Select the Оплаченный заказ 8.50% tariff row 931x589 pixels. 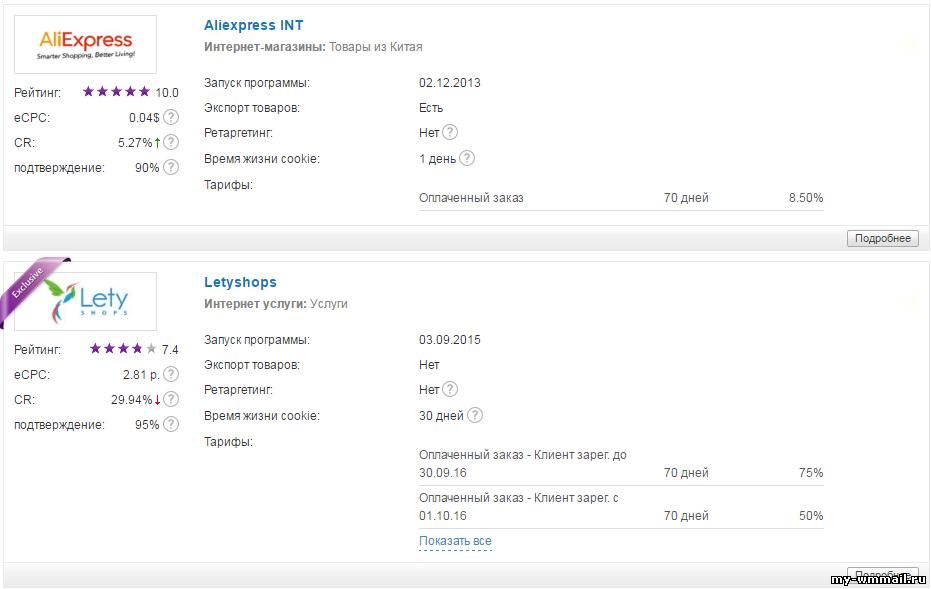pyautogui.click(x=621, y=198)
